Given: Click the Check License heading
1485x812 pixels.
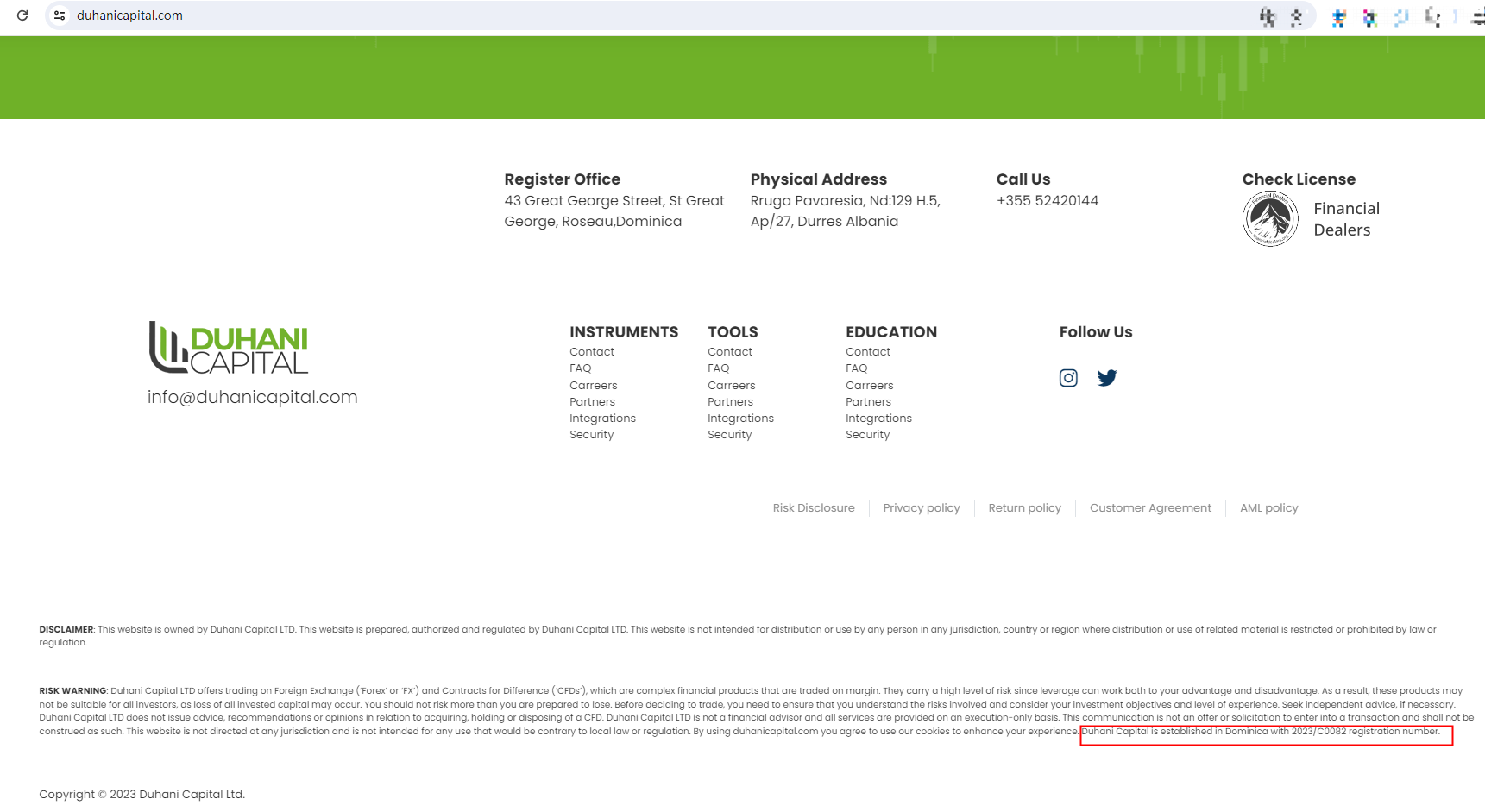Looking at the screenshot, I should click(x=1299, y=179).
